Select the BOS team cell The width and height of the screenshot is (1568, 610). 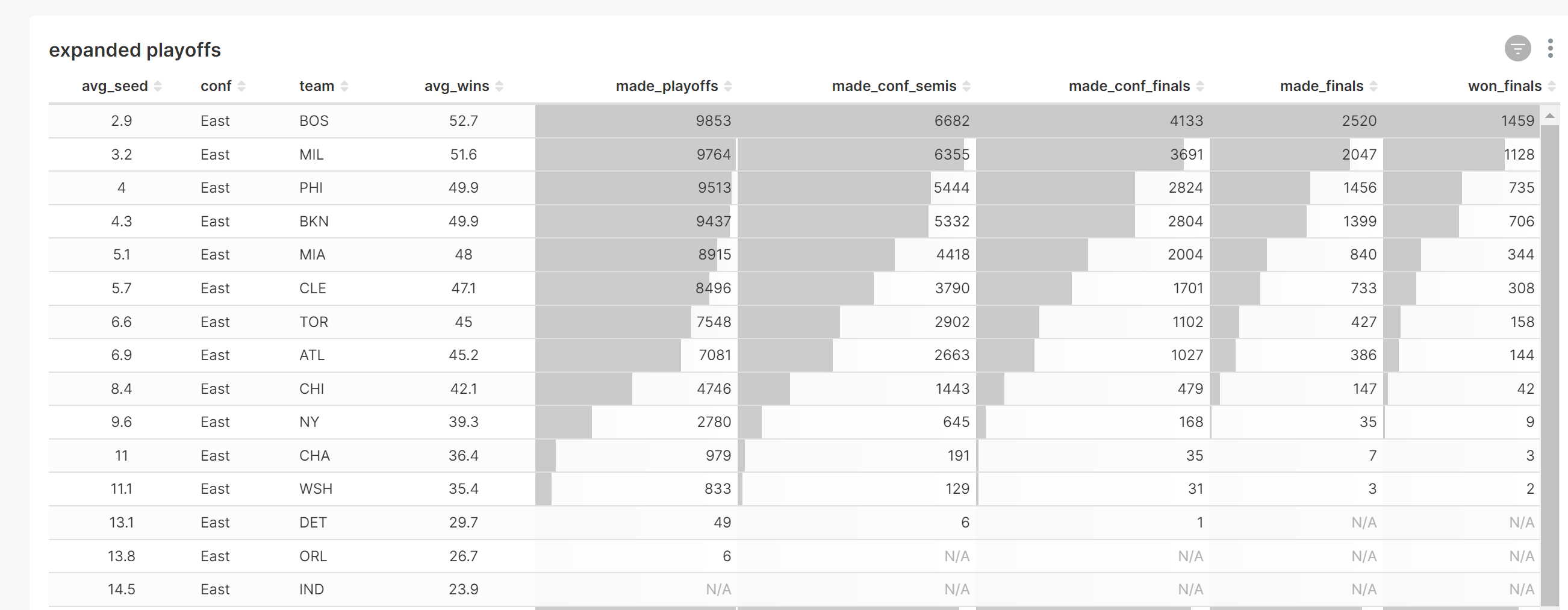point(314,121)
